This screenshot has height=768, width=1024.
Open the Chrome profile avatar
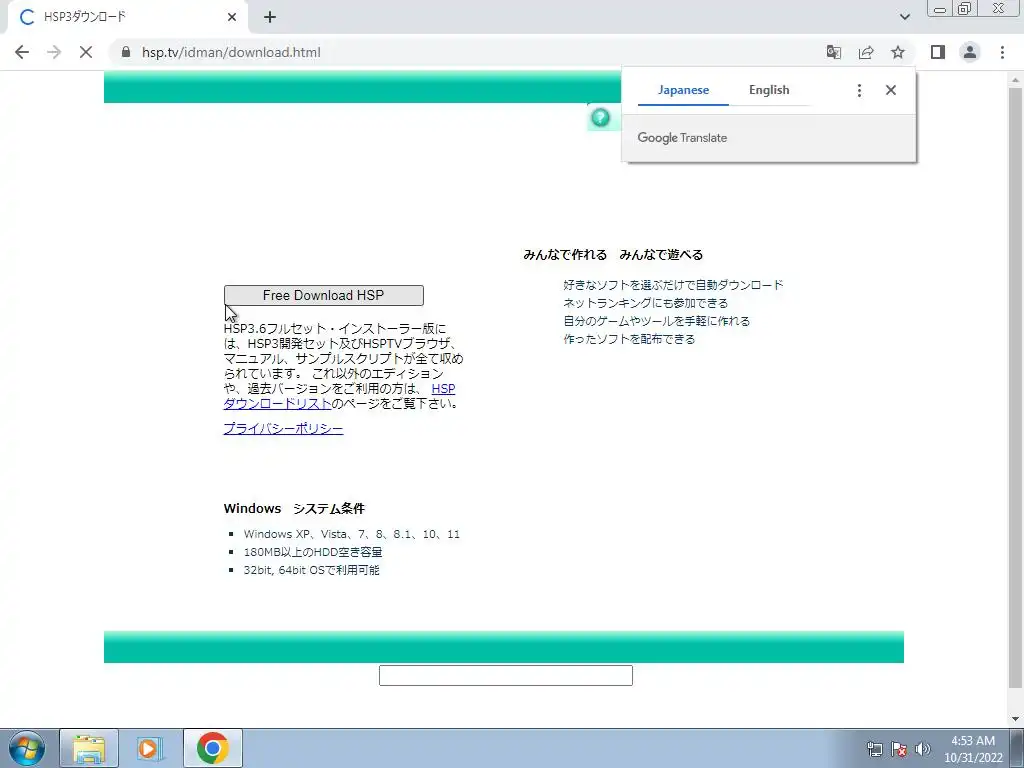coord(970,52)
